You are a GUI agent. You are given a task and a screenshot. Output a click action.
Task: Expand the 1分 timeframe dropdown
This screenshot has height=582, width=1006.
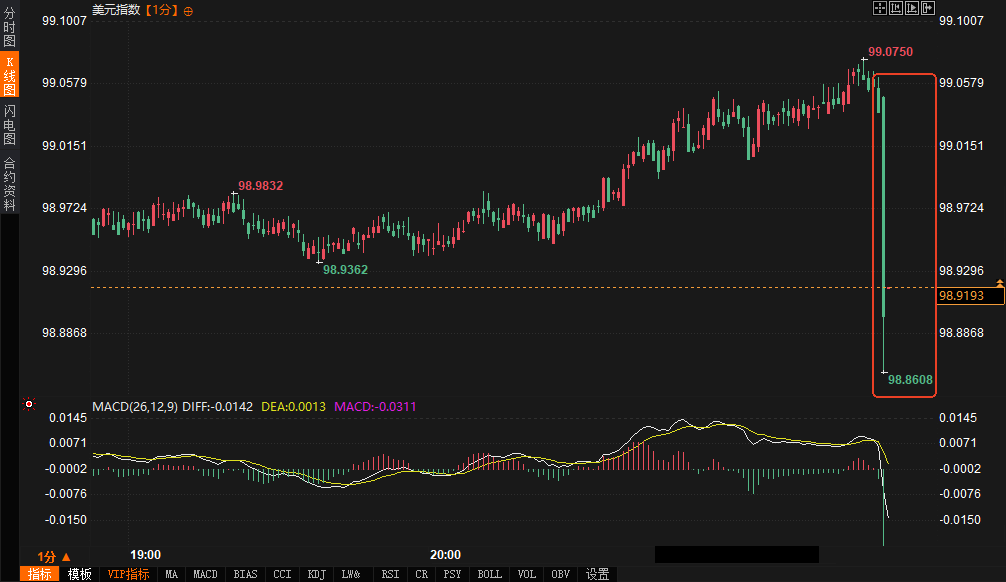54,557
